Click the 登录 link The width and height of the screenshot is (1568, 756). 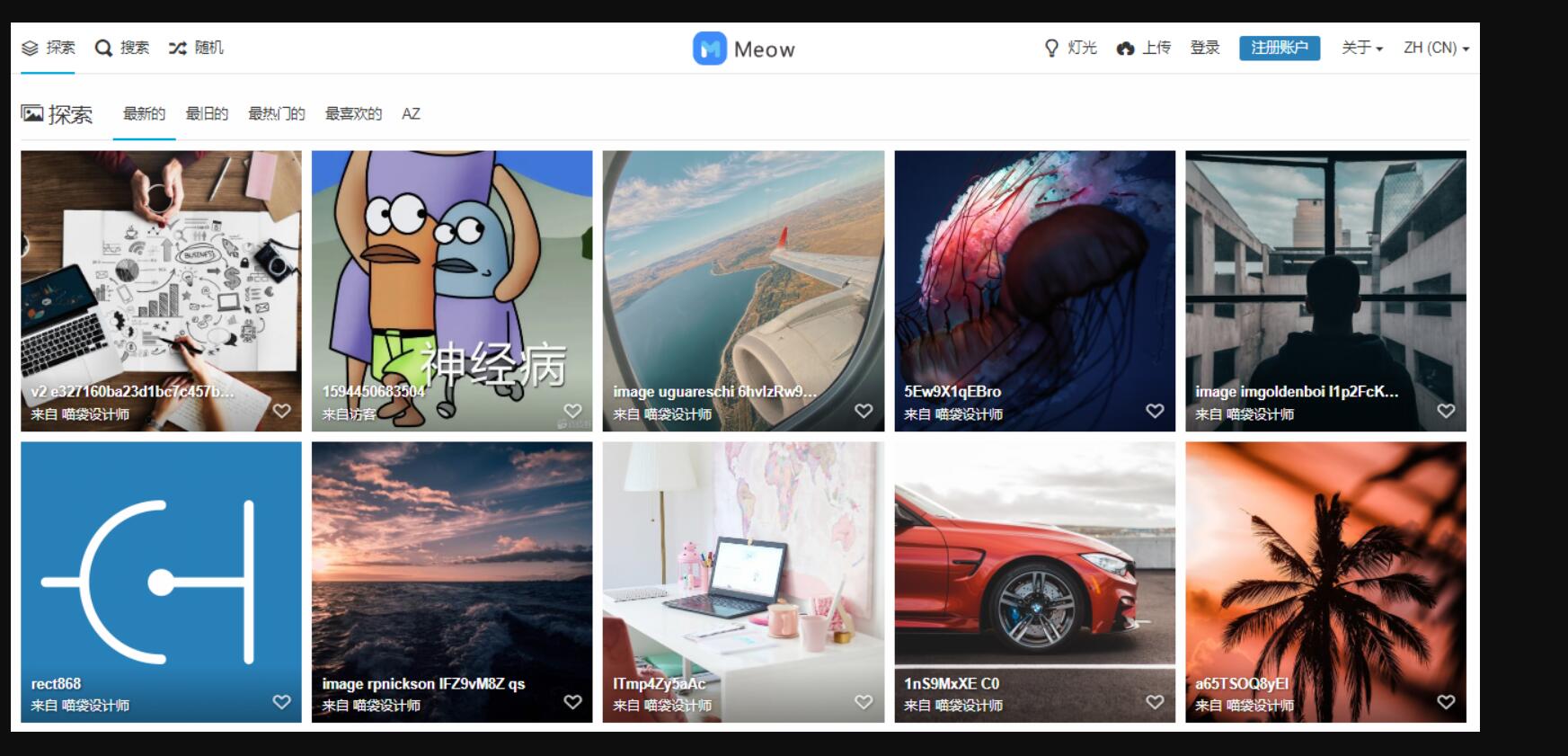1205,48
